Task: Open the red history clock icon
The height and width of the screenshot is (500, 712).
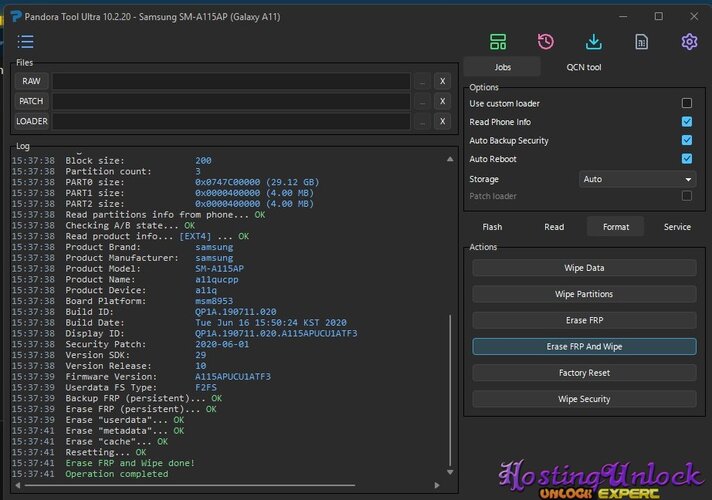Action: [x=545, y=42]
